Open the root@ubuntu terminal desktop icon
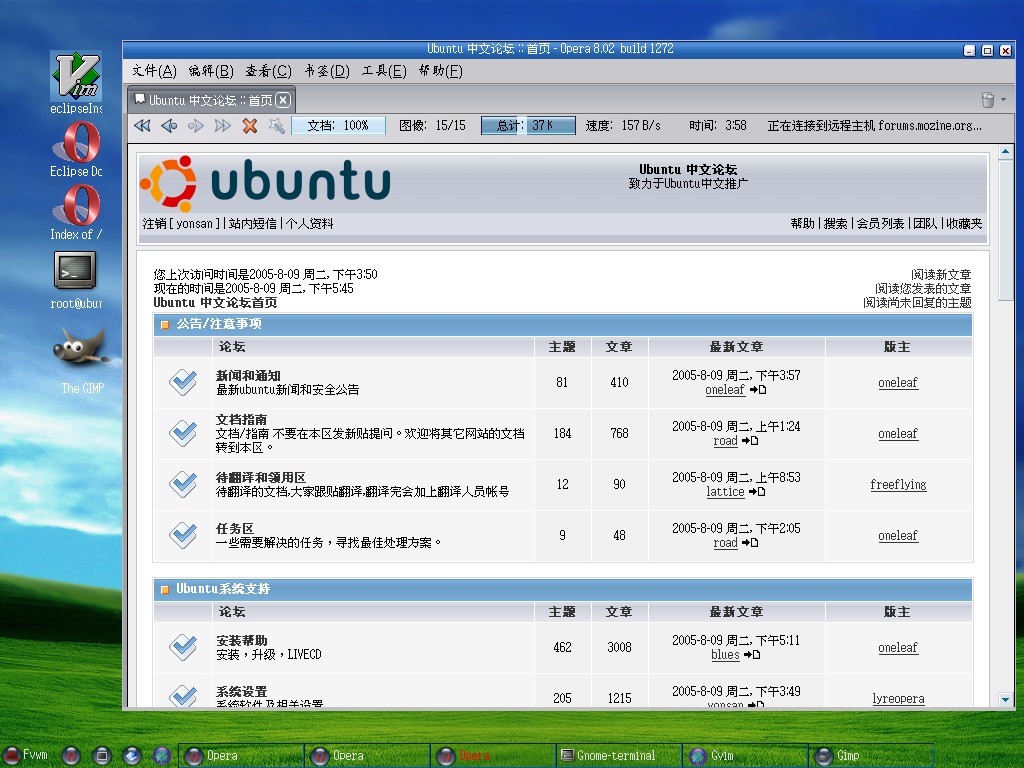 pos(76,281)
